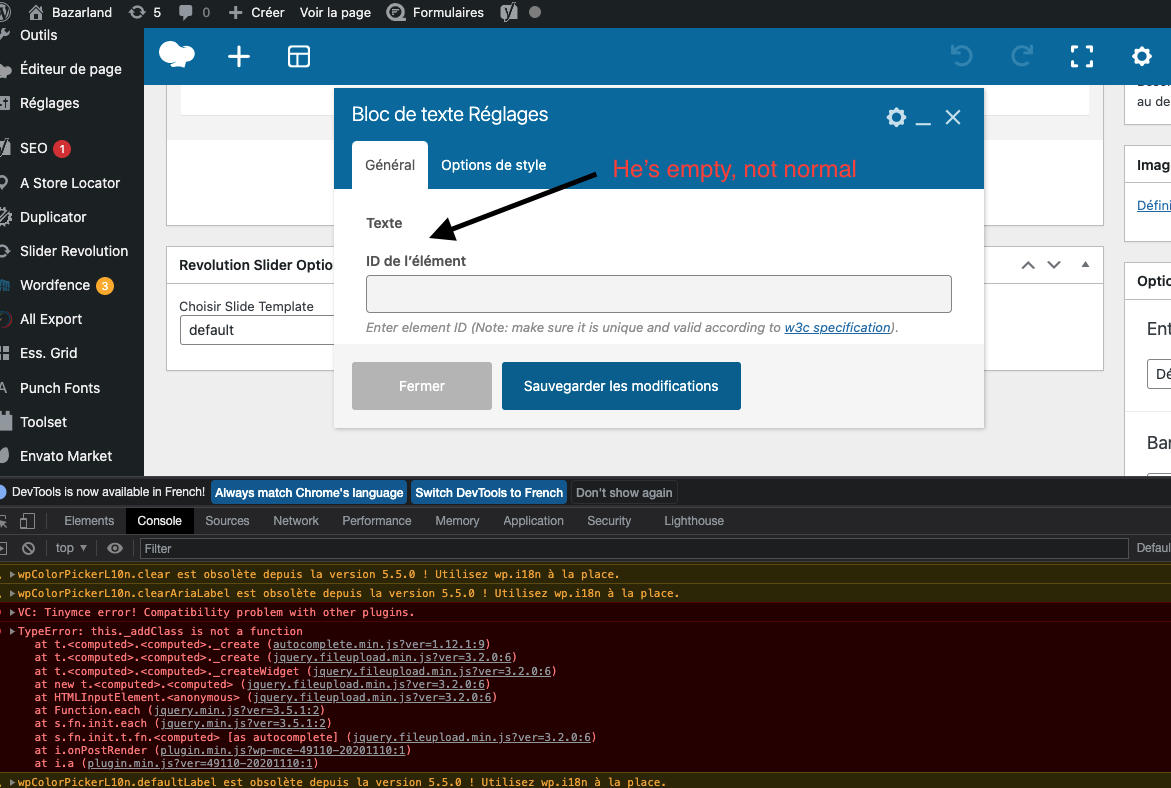This screenshot has width=1171, height=788.
Task: Collapse the TypeError stack trace
Action: [12, 631]
